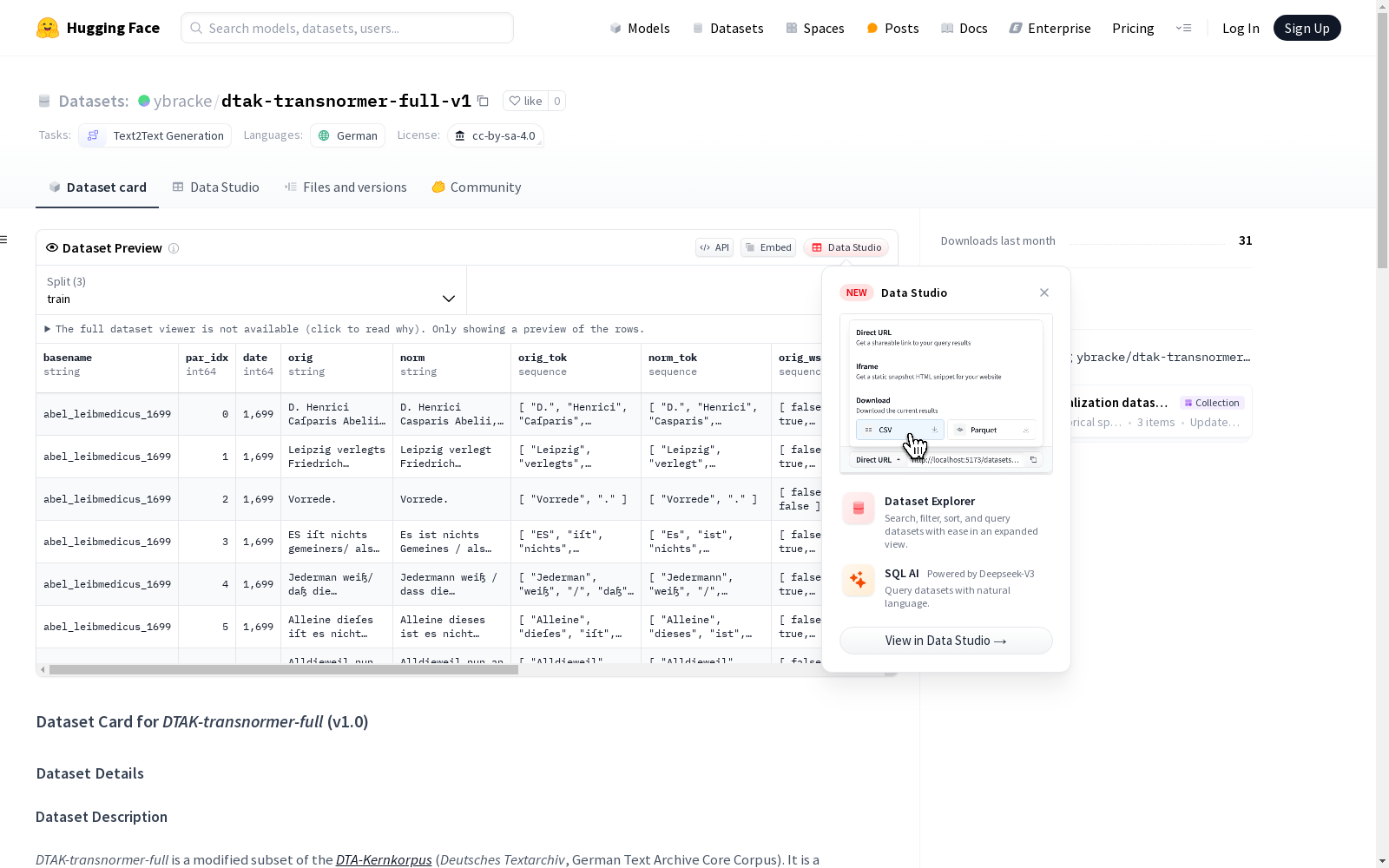Switch to the Data Studio tab
1389x868 pixels.
coord(215,187)
